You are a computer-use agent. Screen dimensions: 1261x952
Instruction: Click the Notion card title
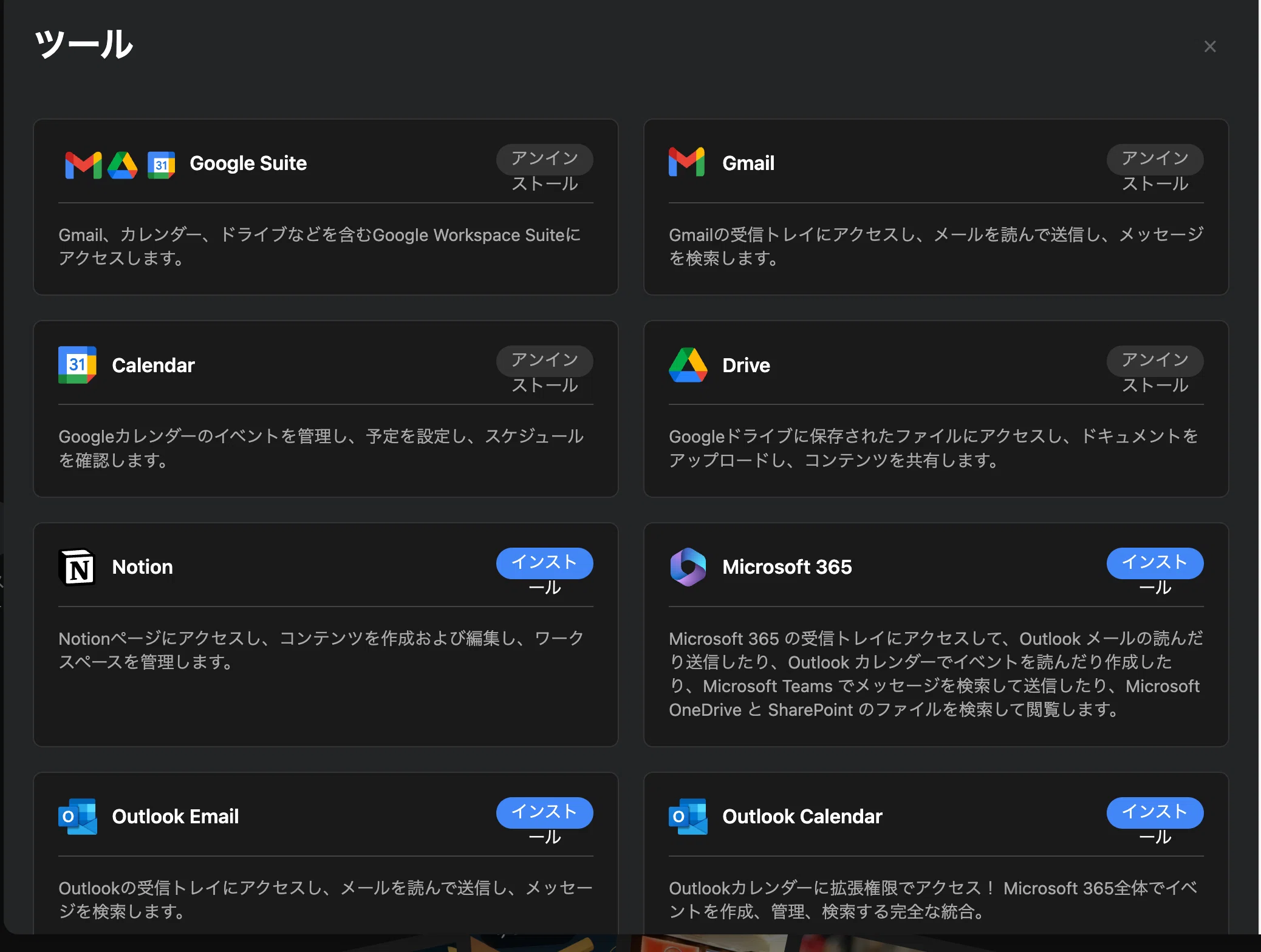point(142,567)
